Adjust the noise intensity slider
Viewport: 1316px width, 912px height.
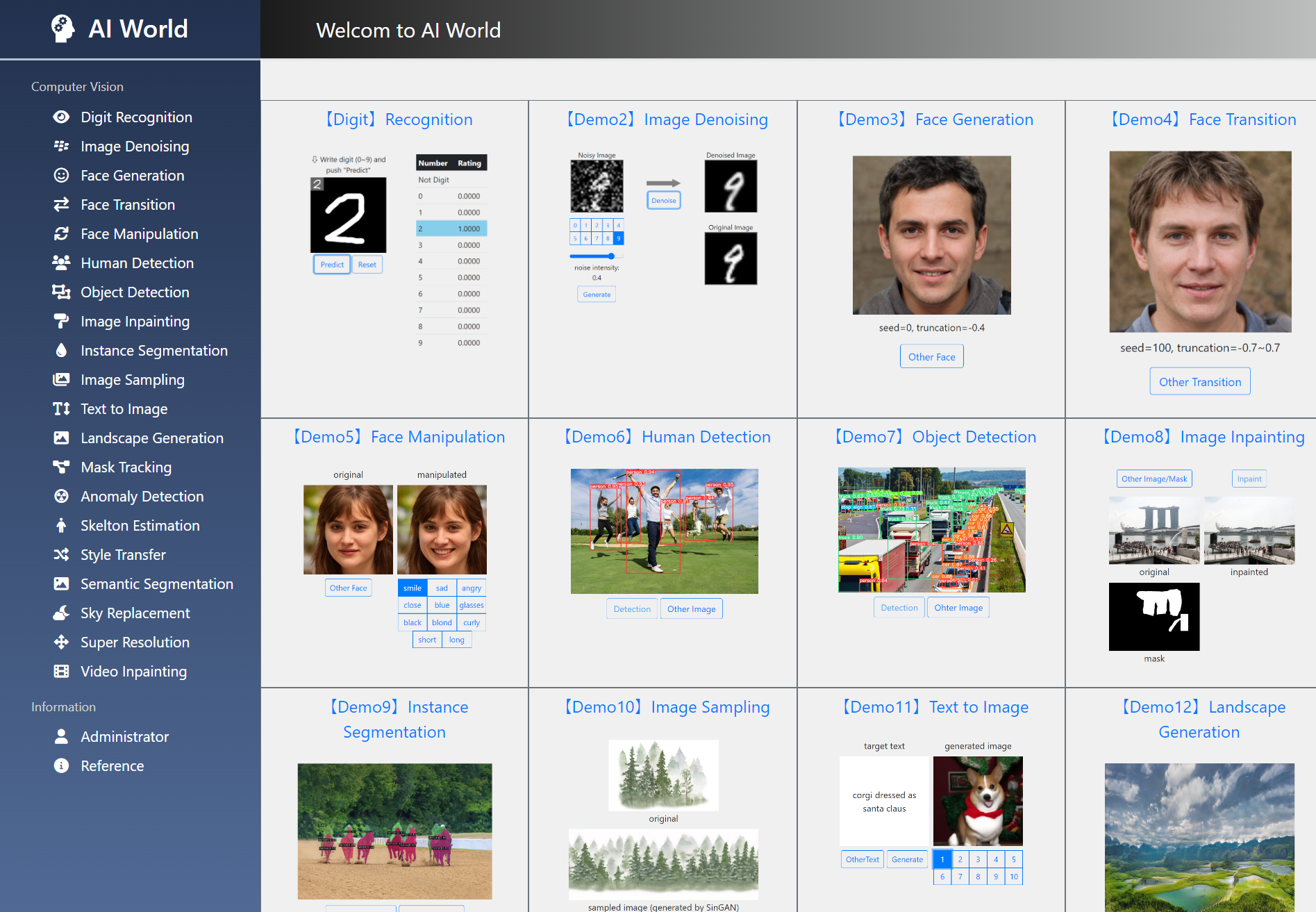tap(610, 256)
